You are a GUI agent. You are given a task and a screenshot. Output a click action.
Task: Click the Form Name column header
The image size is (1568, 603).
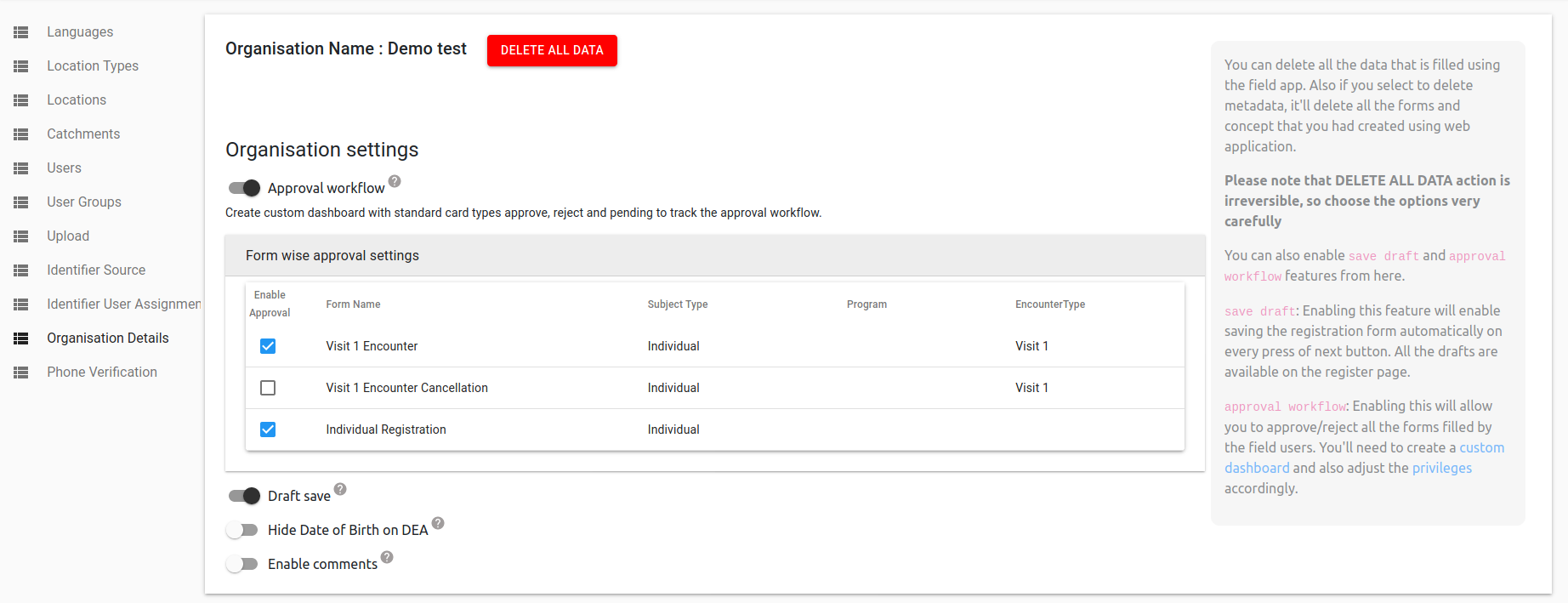point(353,304)
